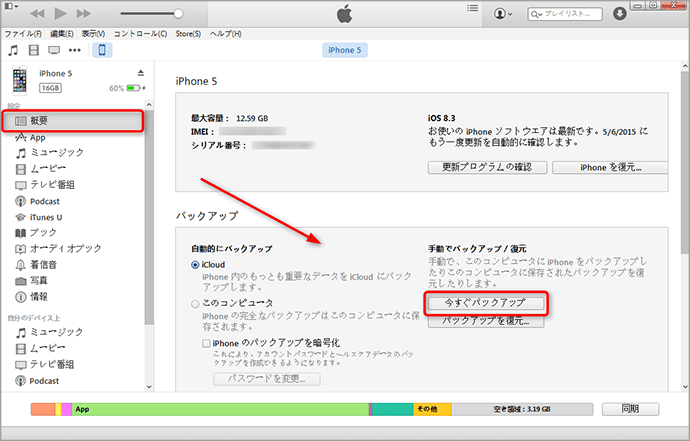Click main pane scrollbar down arrow
This screenshot has width=690, height=441.
pyautogui.click(x=685, y=387)
